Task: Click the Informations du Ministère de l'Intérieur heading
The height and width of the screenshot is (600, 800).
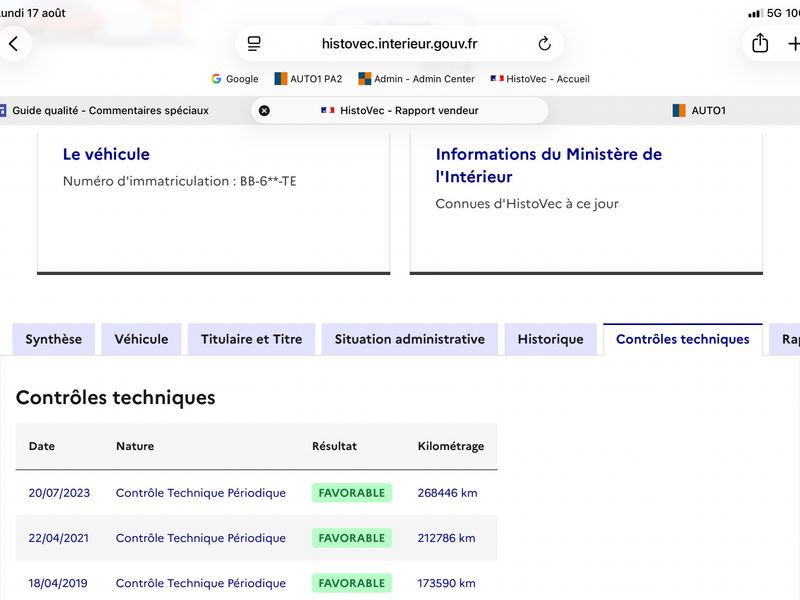Action: [548, 165]
